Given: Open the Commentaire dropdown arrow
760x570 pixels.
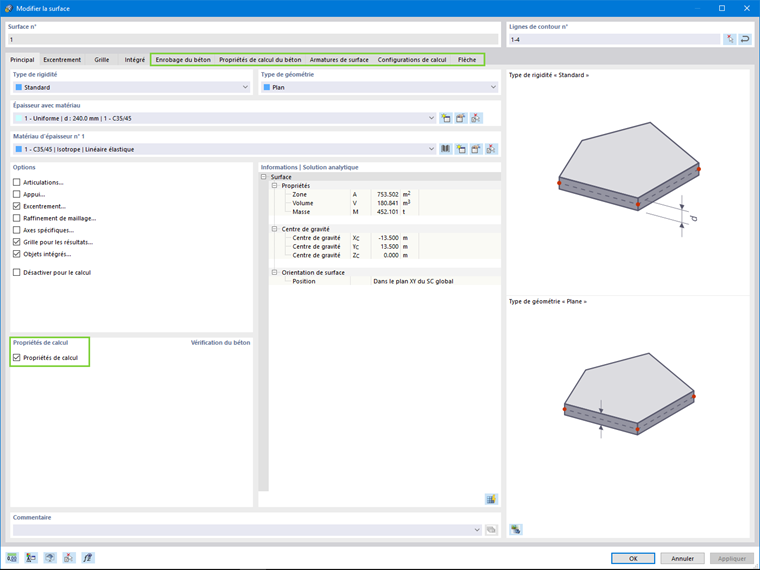Looking at the screenshot, I should tap(477, 530).
